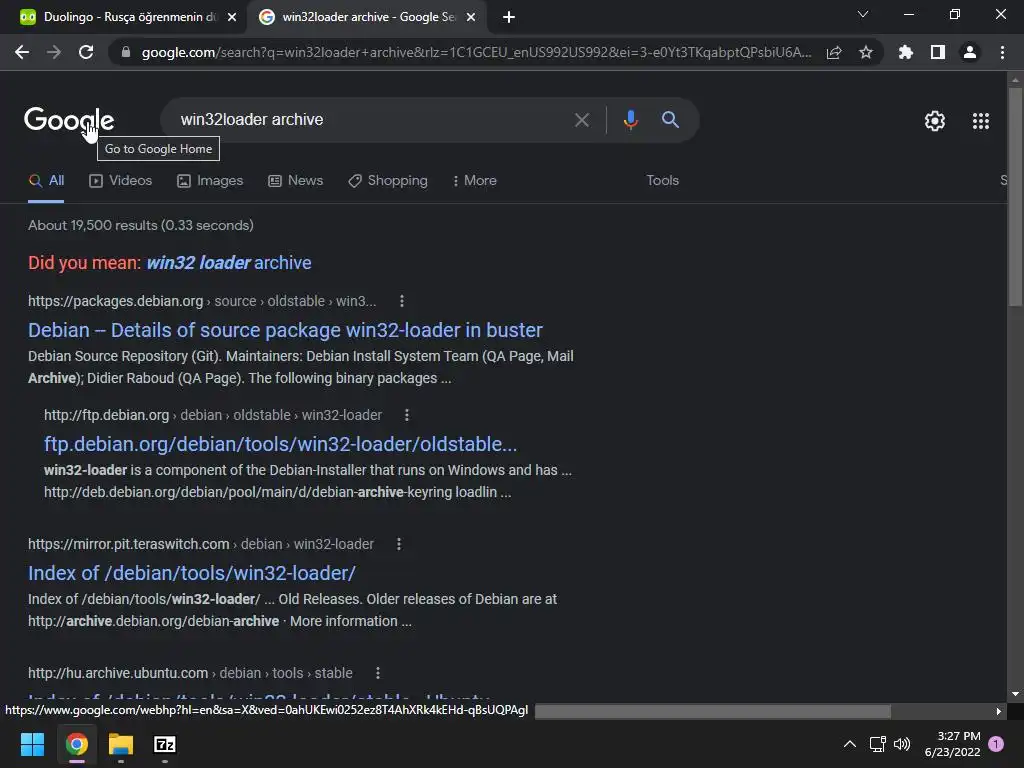
Task: Click the scroll-right arrow of horizontal scrollbar
Action: [x=999, y=711]
